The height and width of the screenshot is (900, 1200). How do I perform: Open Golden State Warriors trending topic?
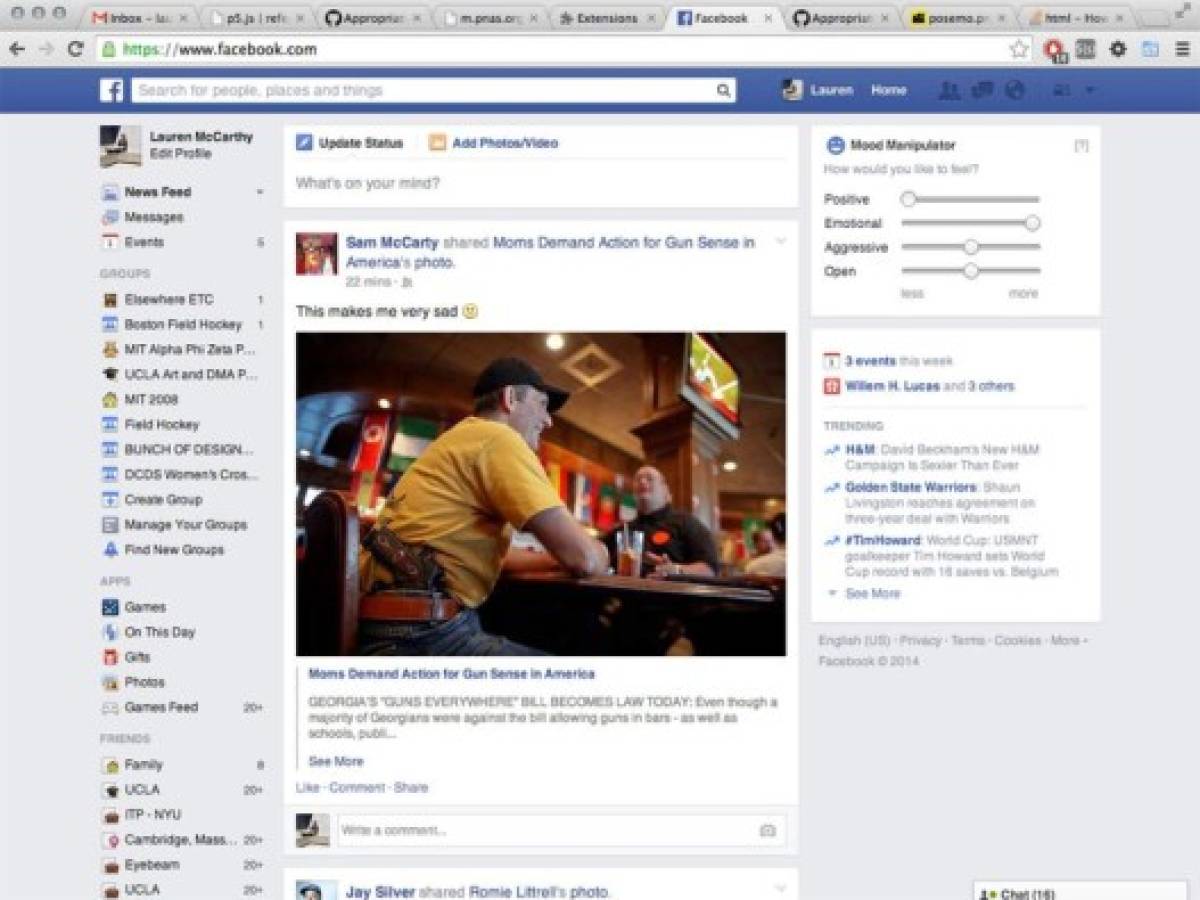pos(911,487)
